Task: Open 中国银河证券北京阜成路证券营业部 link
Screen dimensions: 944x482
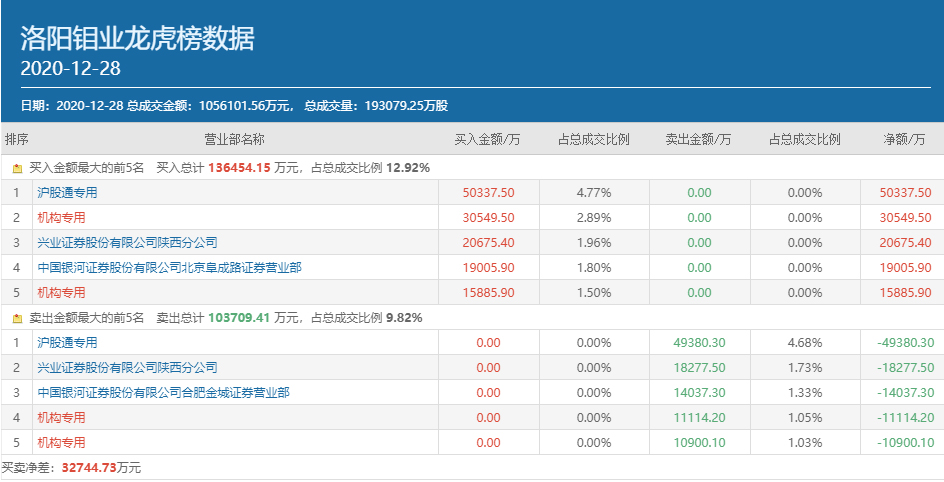Action: (x=169, y=268)
